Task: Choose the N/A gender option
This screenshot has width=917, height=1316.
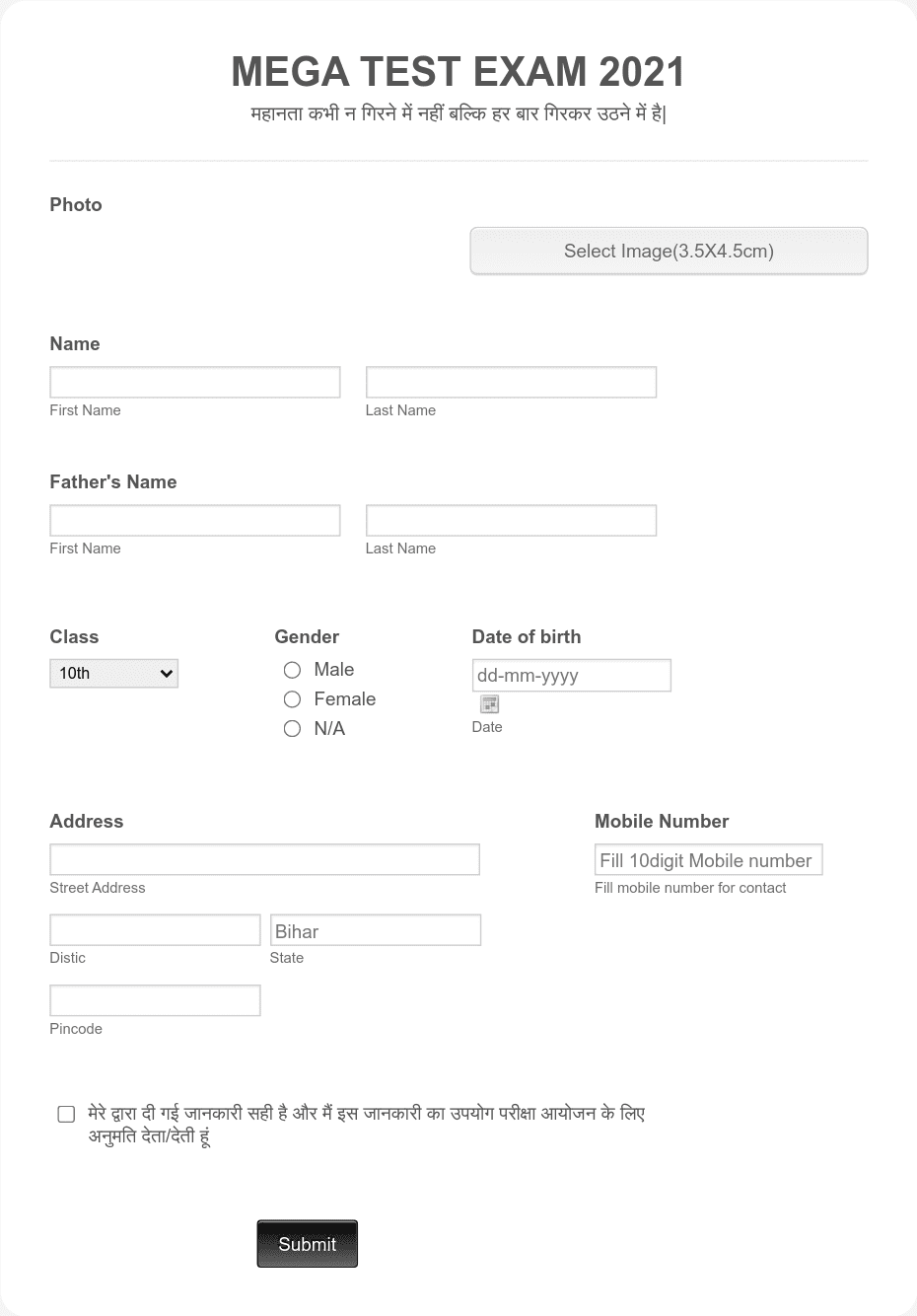Action: 292,728
